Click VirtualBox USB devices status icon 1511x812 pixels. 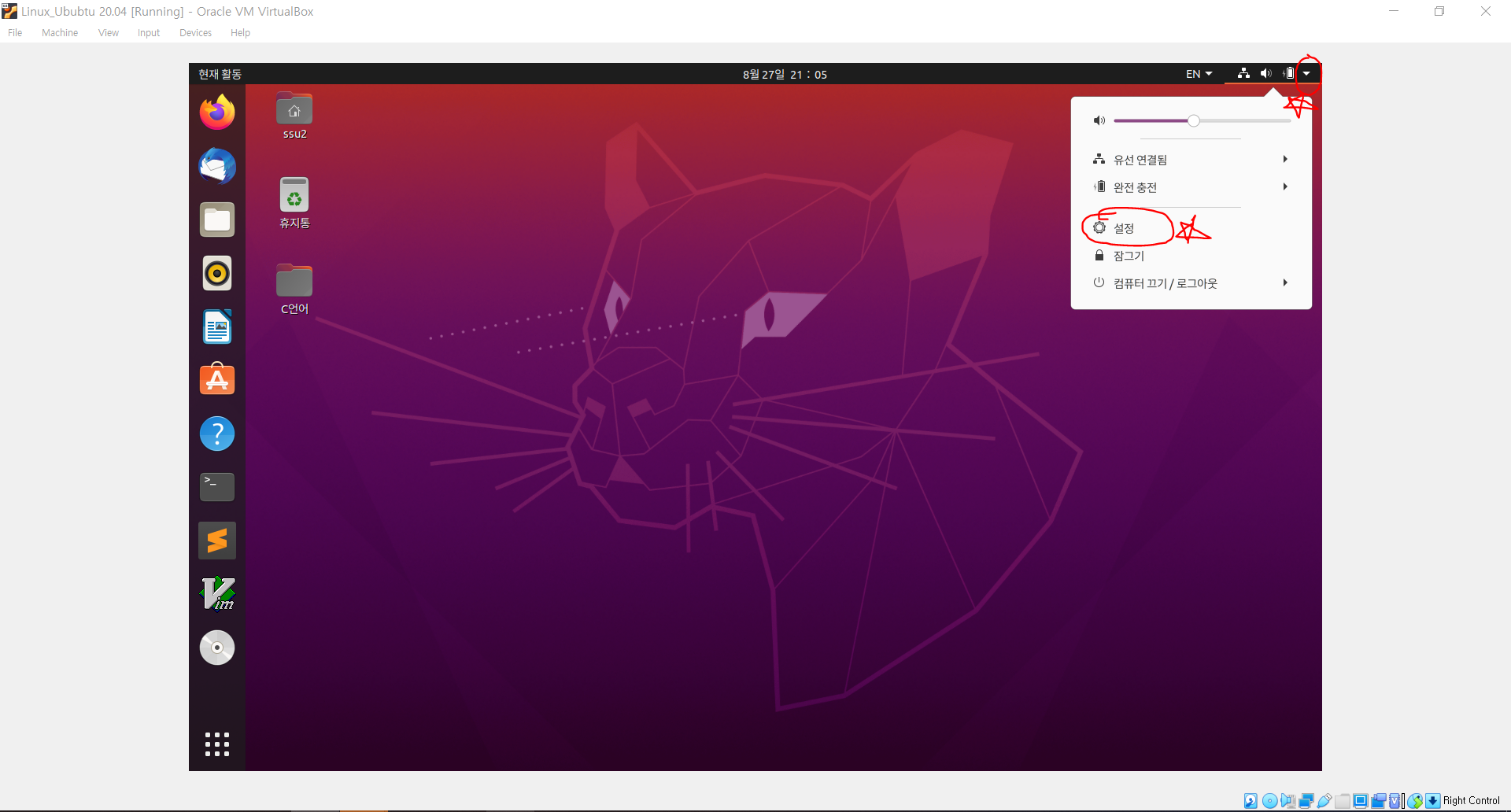tap(1324, 801)
